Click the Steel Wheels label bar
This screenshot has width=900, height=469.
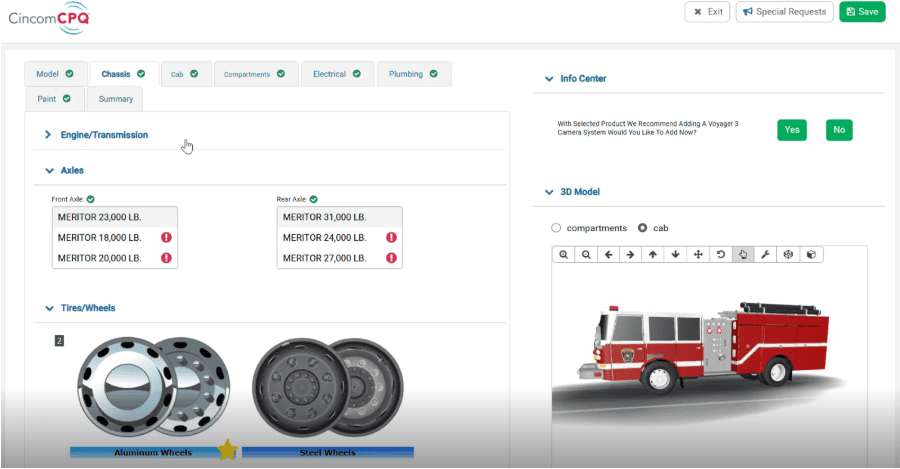(328, 452)
